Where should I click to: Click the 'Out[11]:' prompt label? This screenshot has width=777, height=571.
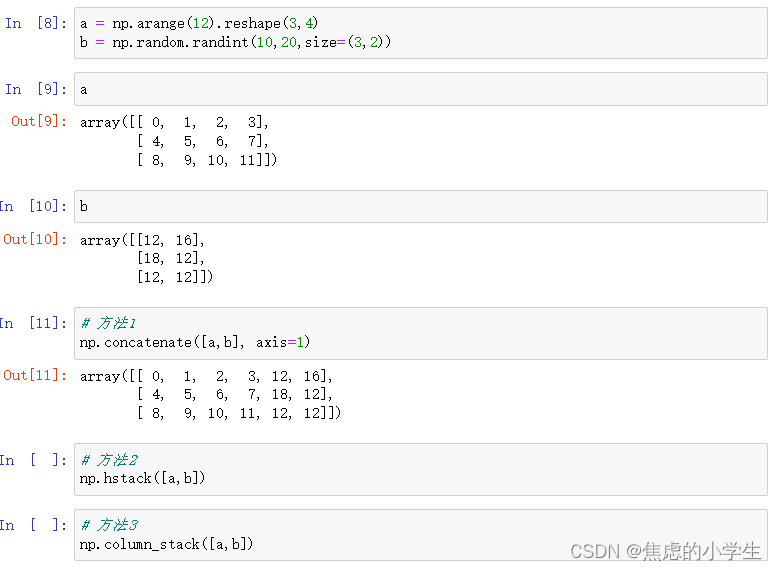(35, 376)
